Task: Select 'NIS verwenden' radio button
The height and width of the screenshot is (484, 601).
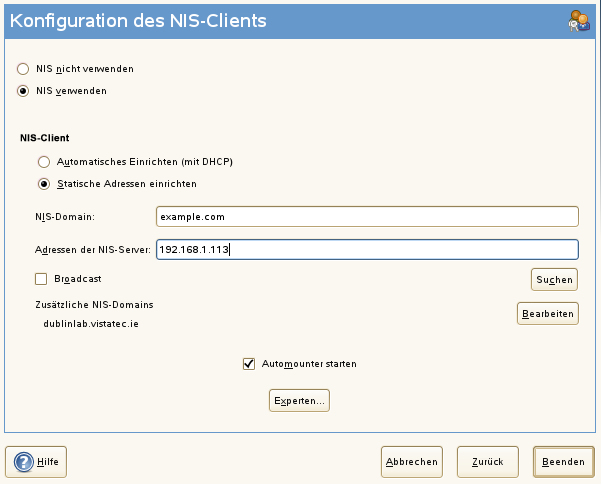Action: click(23, 91)
